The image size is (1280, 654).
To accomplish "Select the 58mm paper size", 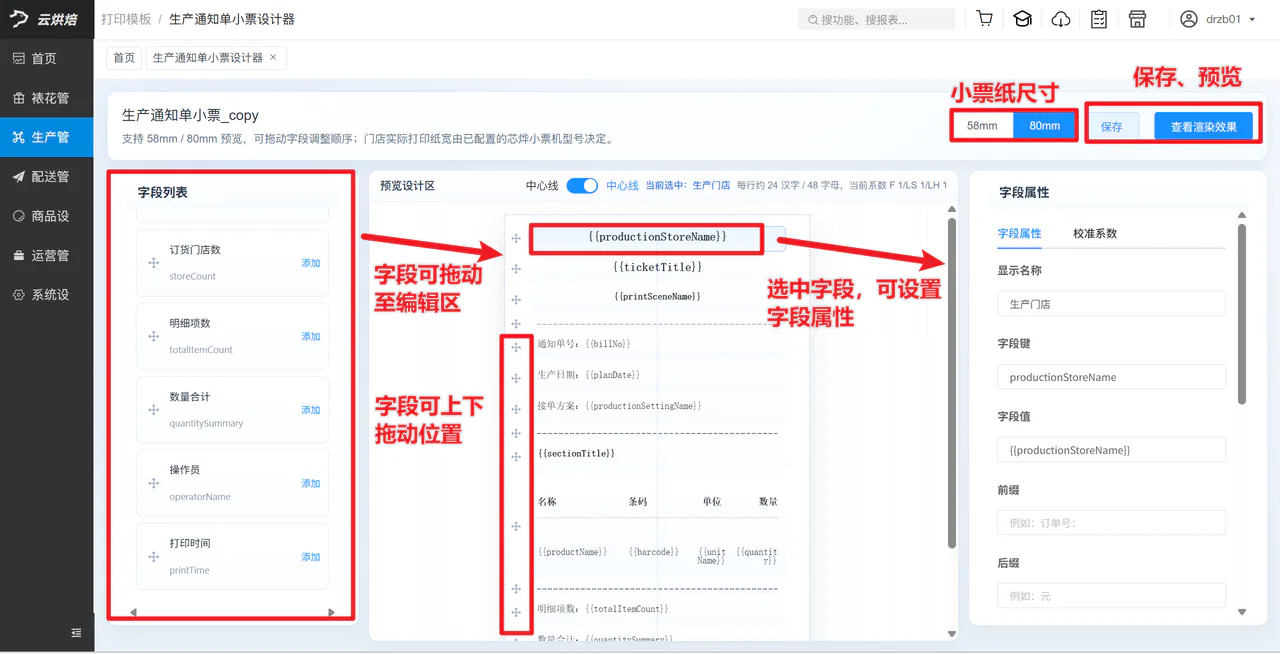I will [982, 126].
